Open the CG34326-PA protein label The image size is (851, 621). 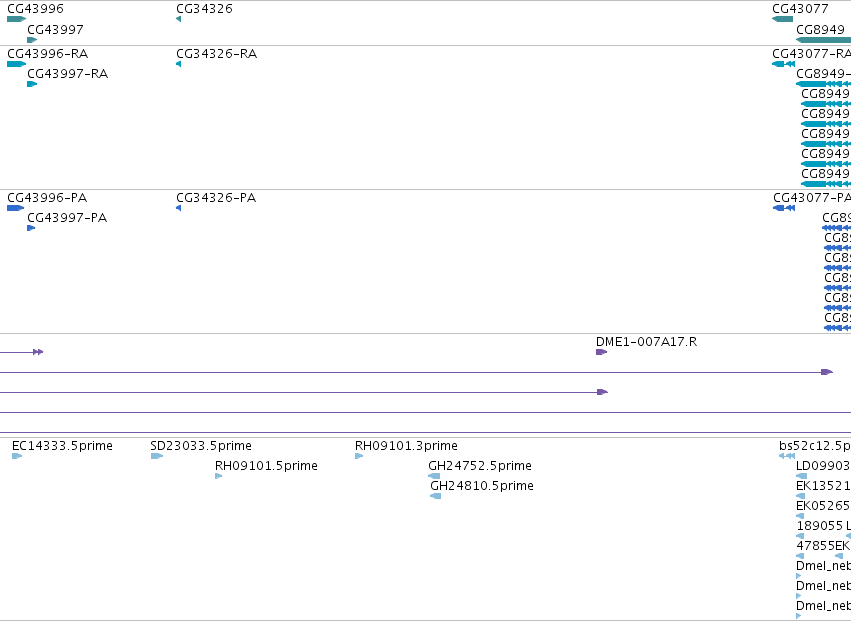[216, 198]
